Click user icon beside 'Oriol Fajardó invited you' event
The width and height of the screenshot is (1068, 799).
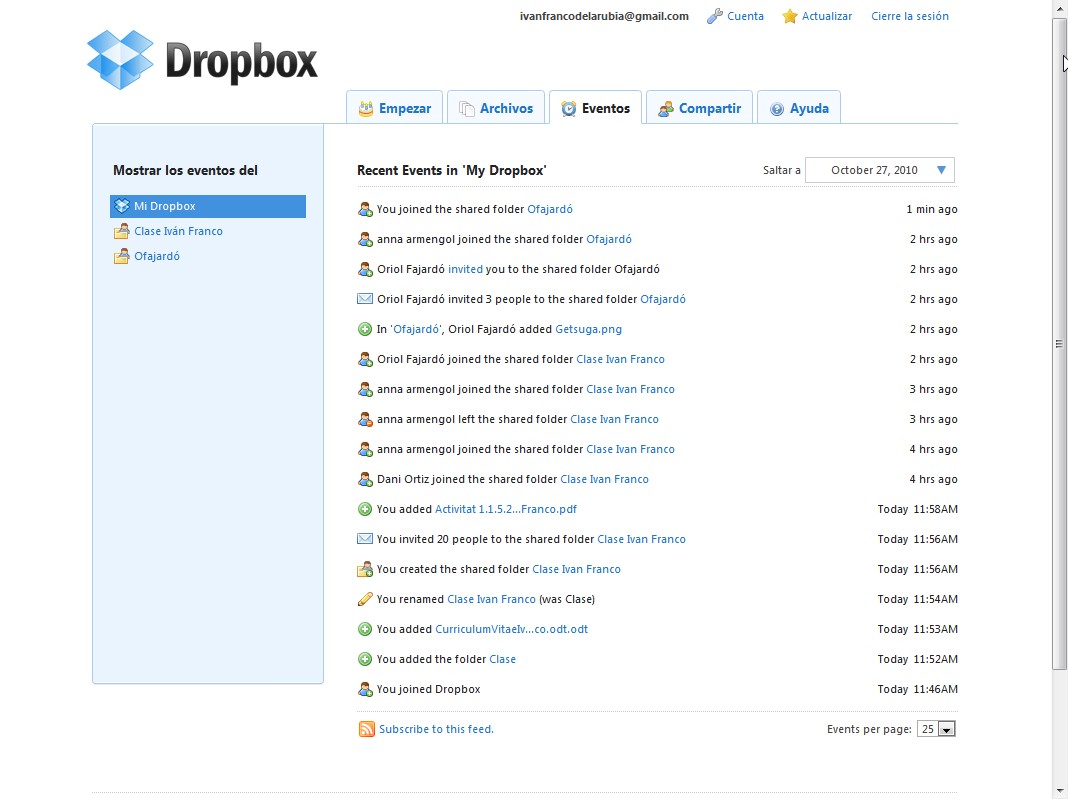point(365,269)
